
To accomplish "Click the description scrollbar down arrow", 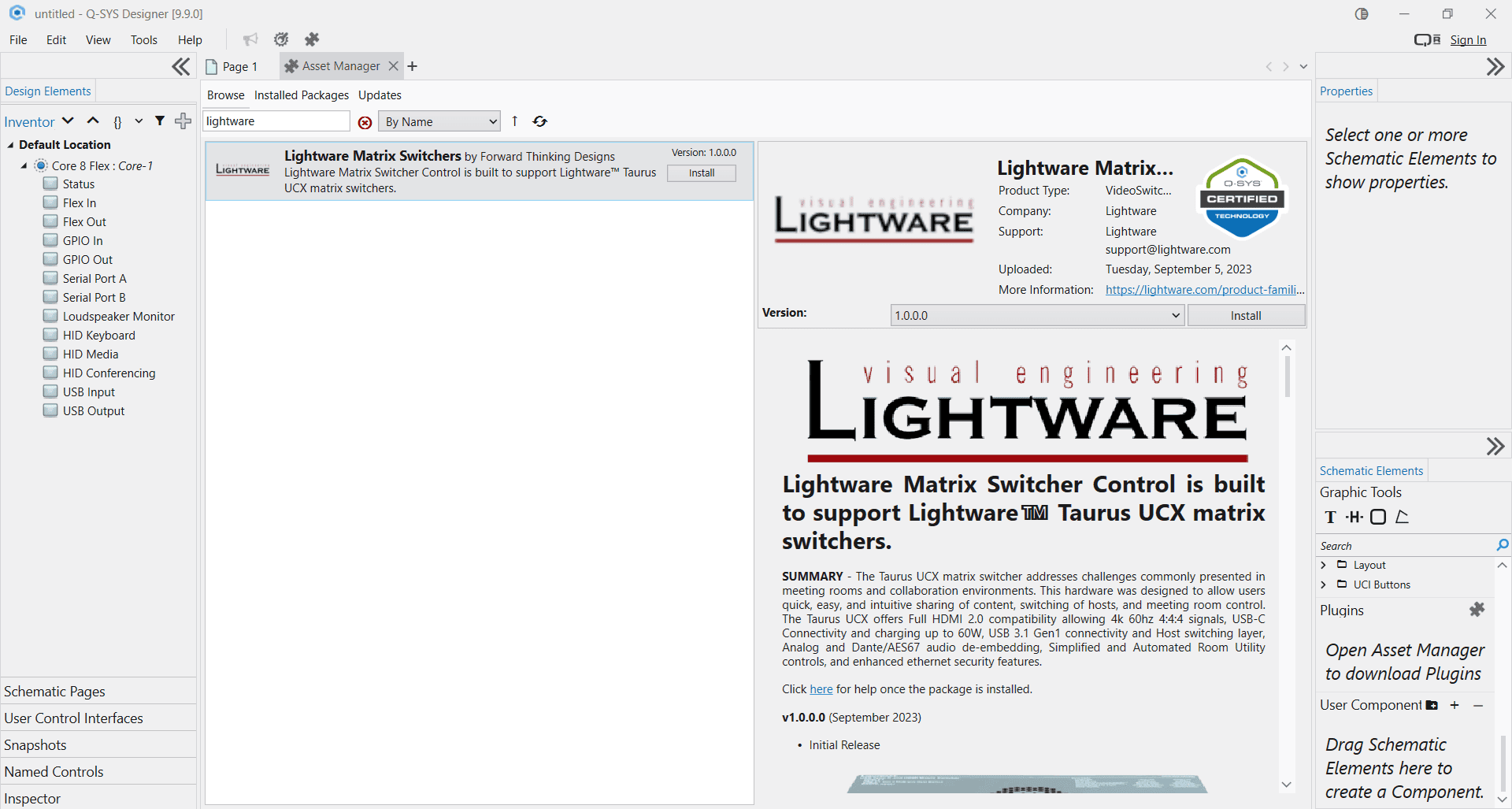I will pyautogui.click(x=1287, y=785).
